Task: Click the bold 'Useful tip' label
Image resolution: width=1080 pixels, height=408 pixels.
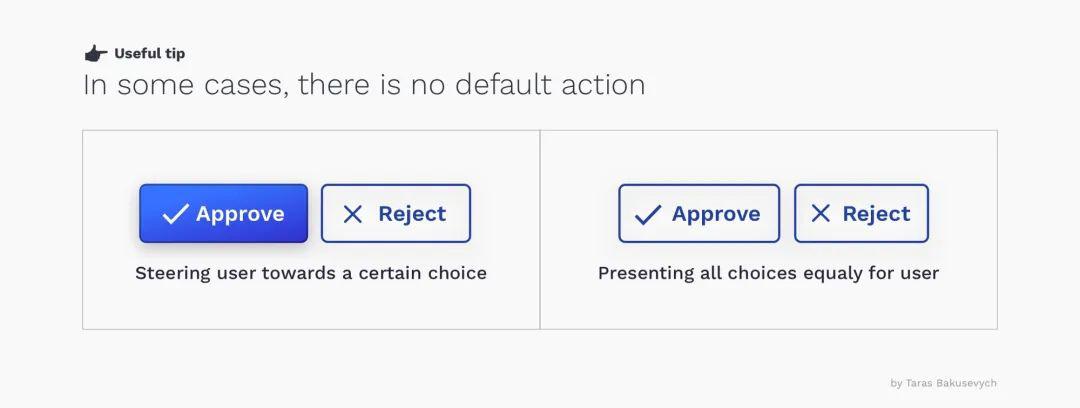Action: pyautogui.click(x=149, y=54)
